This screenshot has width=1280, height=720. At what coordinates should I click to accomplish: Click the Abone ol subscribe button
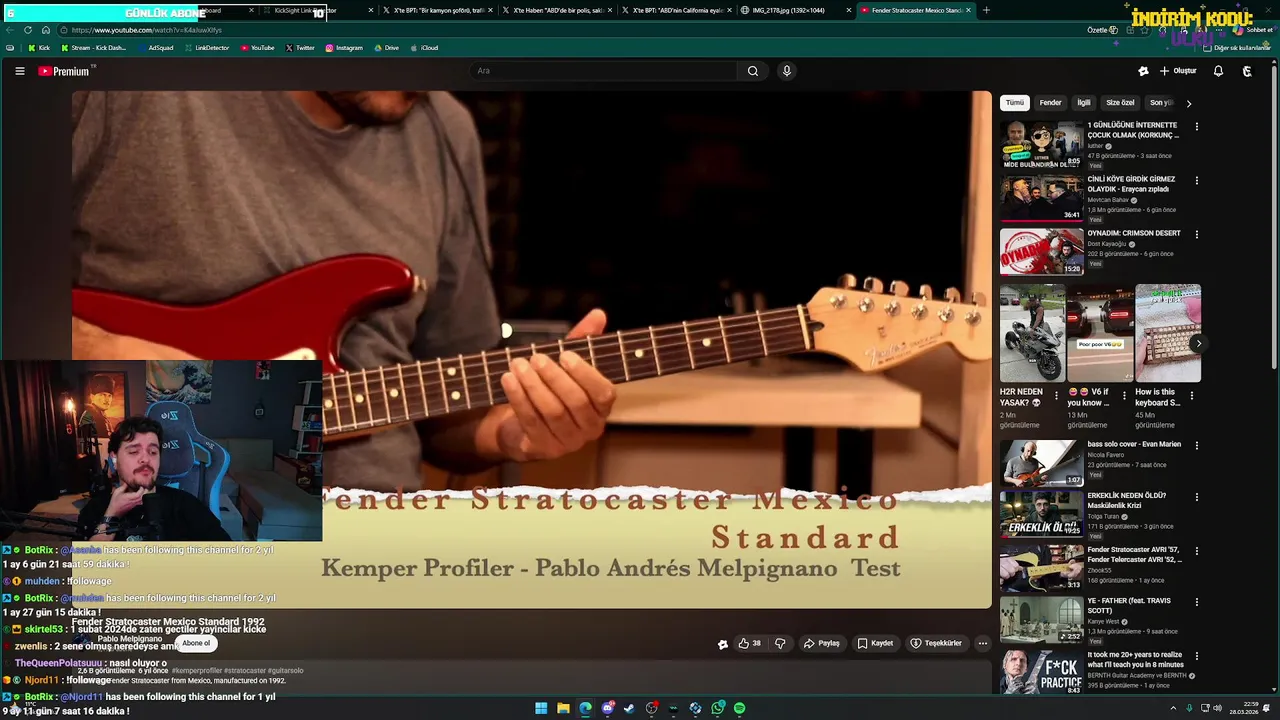196,643
